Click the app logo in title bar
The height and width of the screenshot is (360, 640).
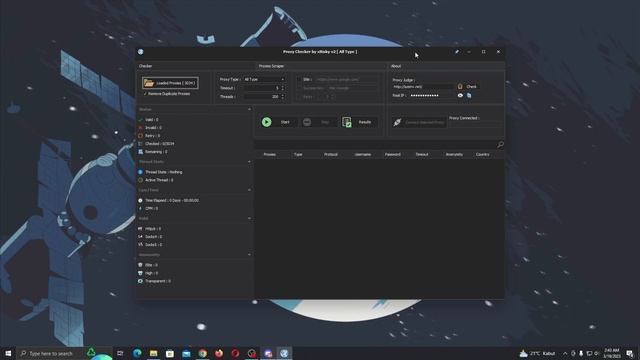[141, 52]
